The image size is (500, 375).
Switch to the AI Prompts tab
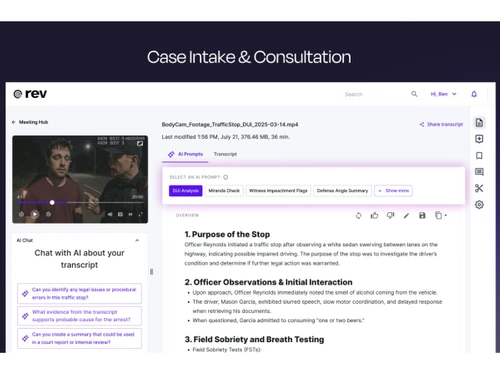tap(185, 154)
